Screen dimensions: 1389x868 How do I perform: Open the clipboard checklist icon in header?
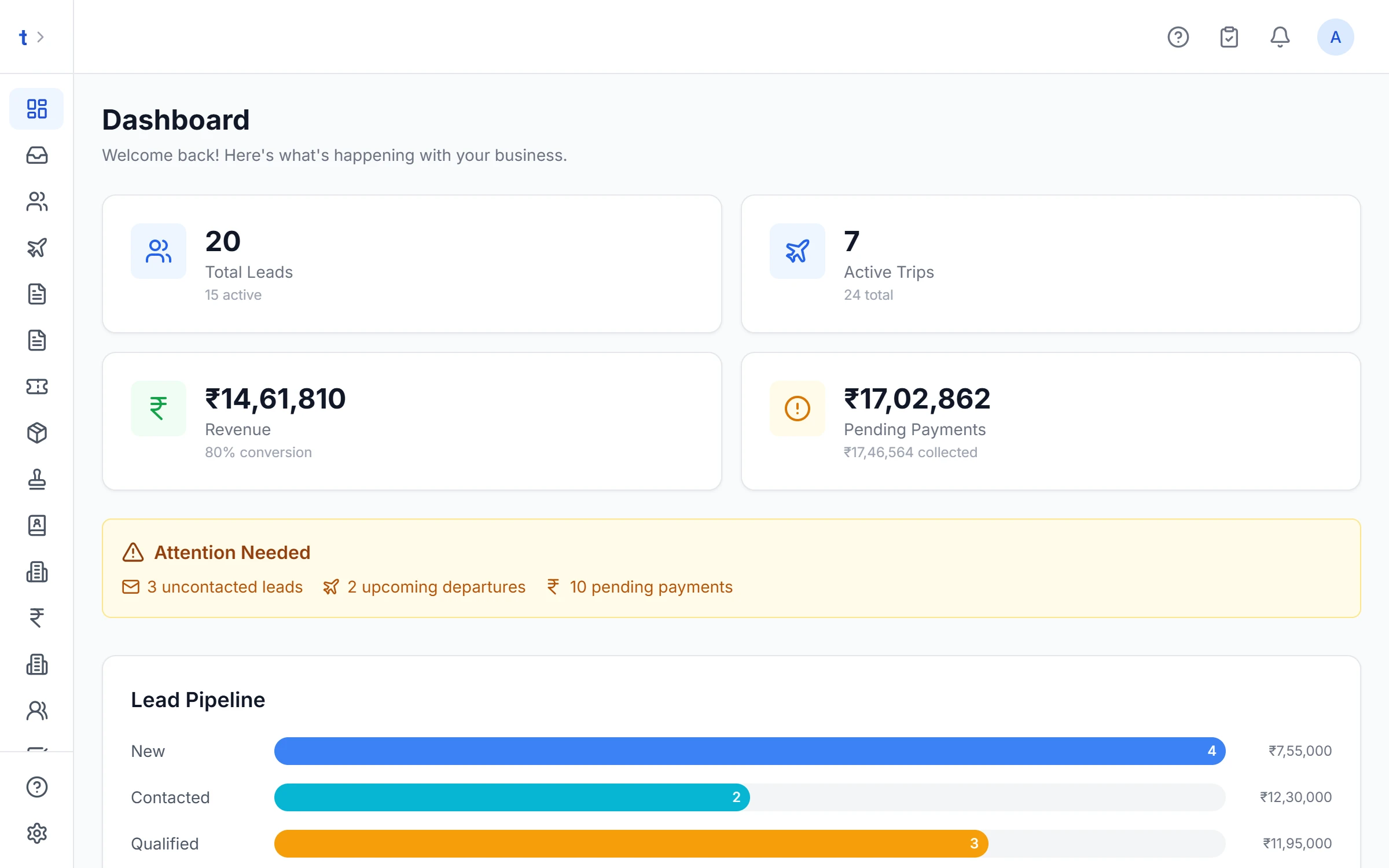coord(1229,37)
